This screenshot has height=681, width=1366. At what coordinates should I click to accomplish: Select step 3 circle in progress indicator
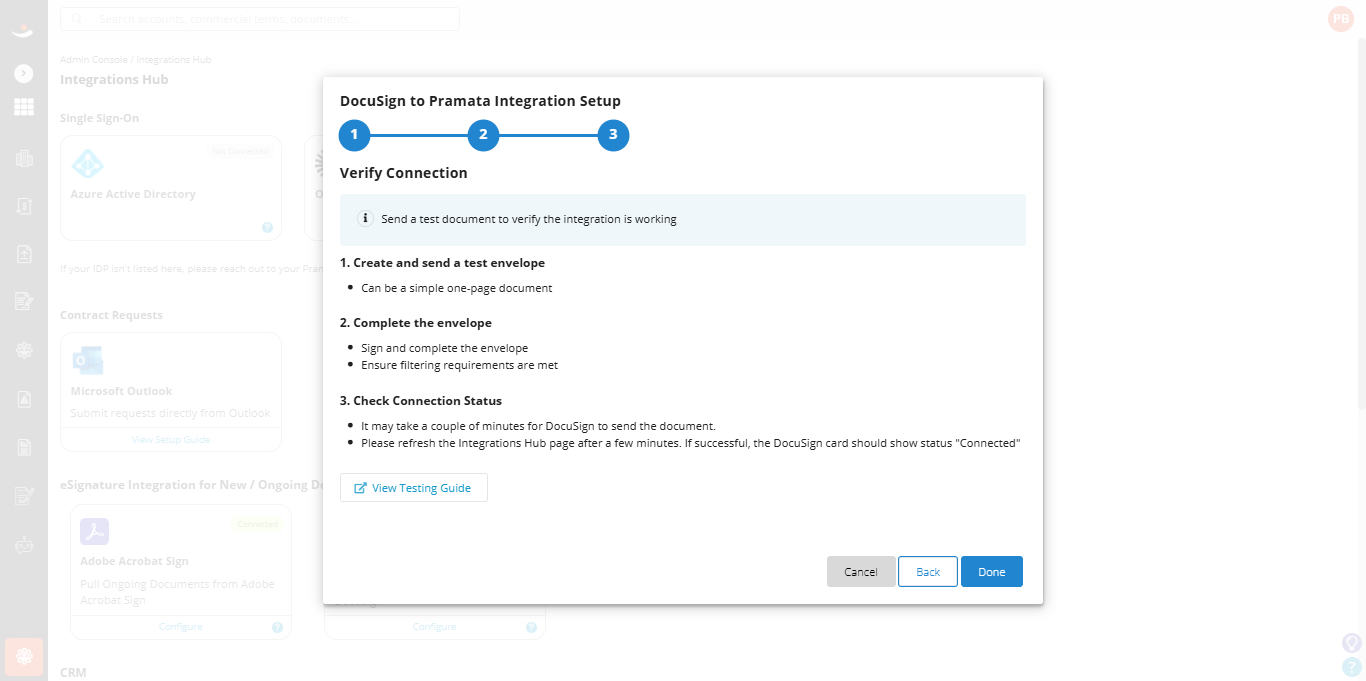click(x=613, y=135)
